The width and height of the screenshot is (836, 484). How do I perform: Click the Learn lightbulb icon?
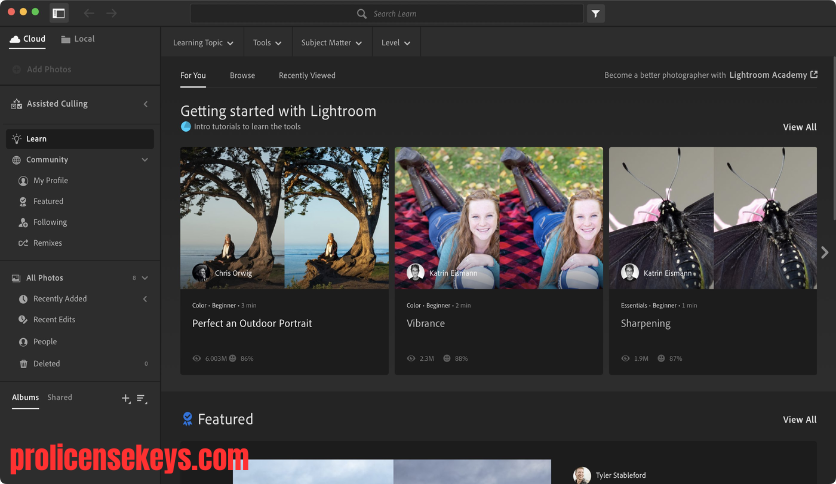(17, 139)
